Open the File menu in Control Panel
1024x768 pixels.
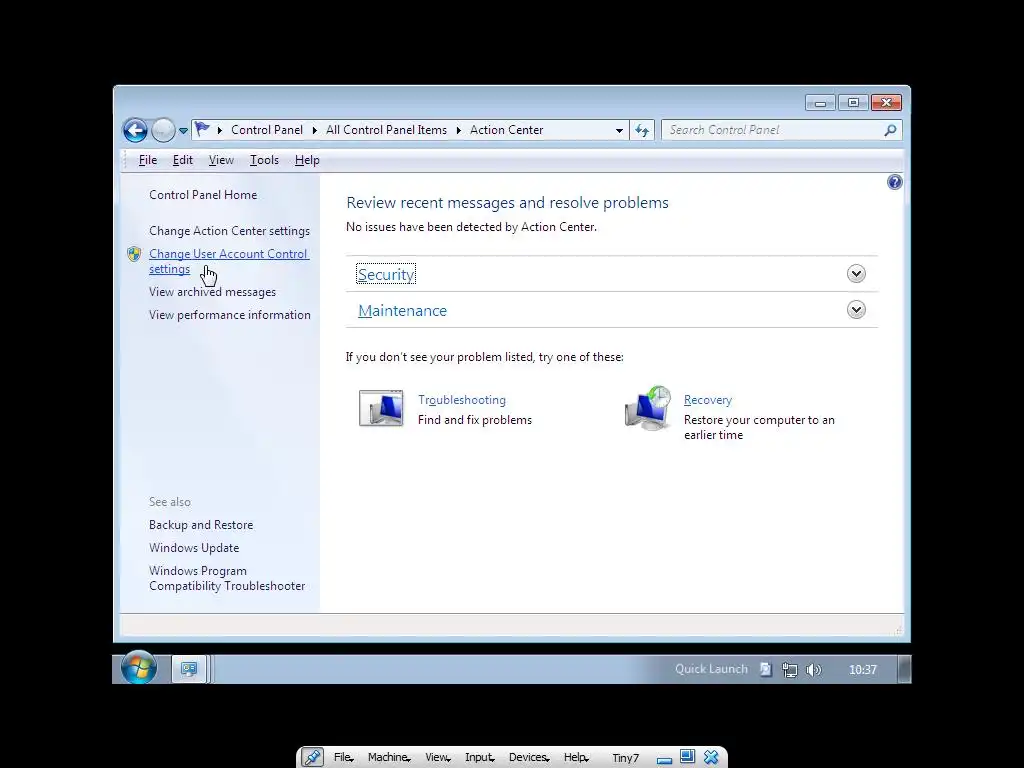point(148,160)
